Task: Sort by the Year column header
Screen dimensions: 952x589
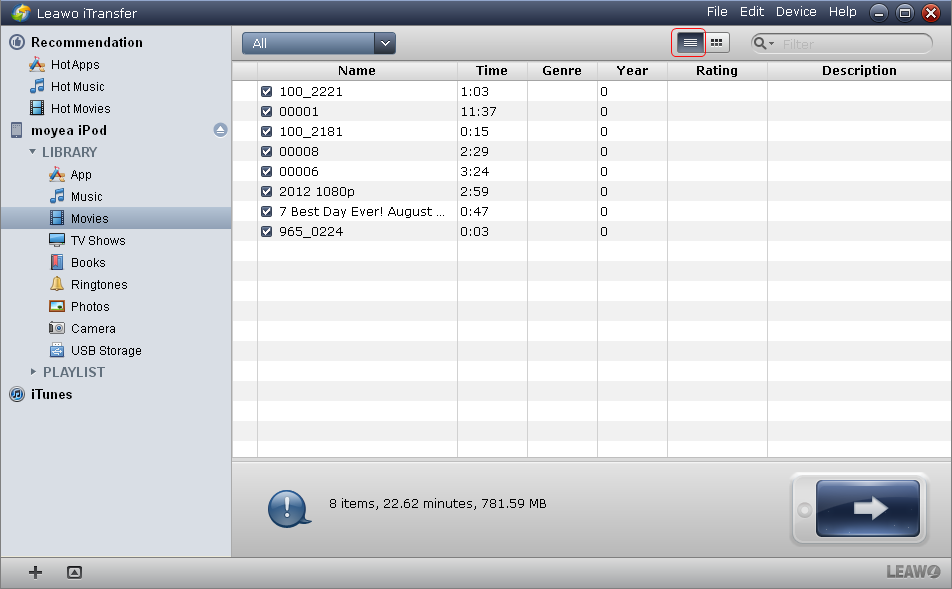Action: point(632,70)
